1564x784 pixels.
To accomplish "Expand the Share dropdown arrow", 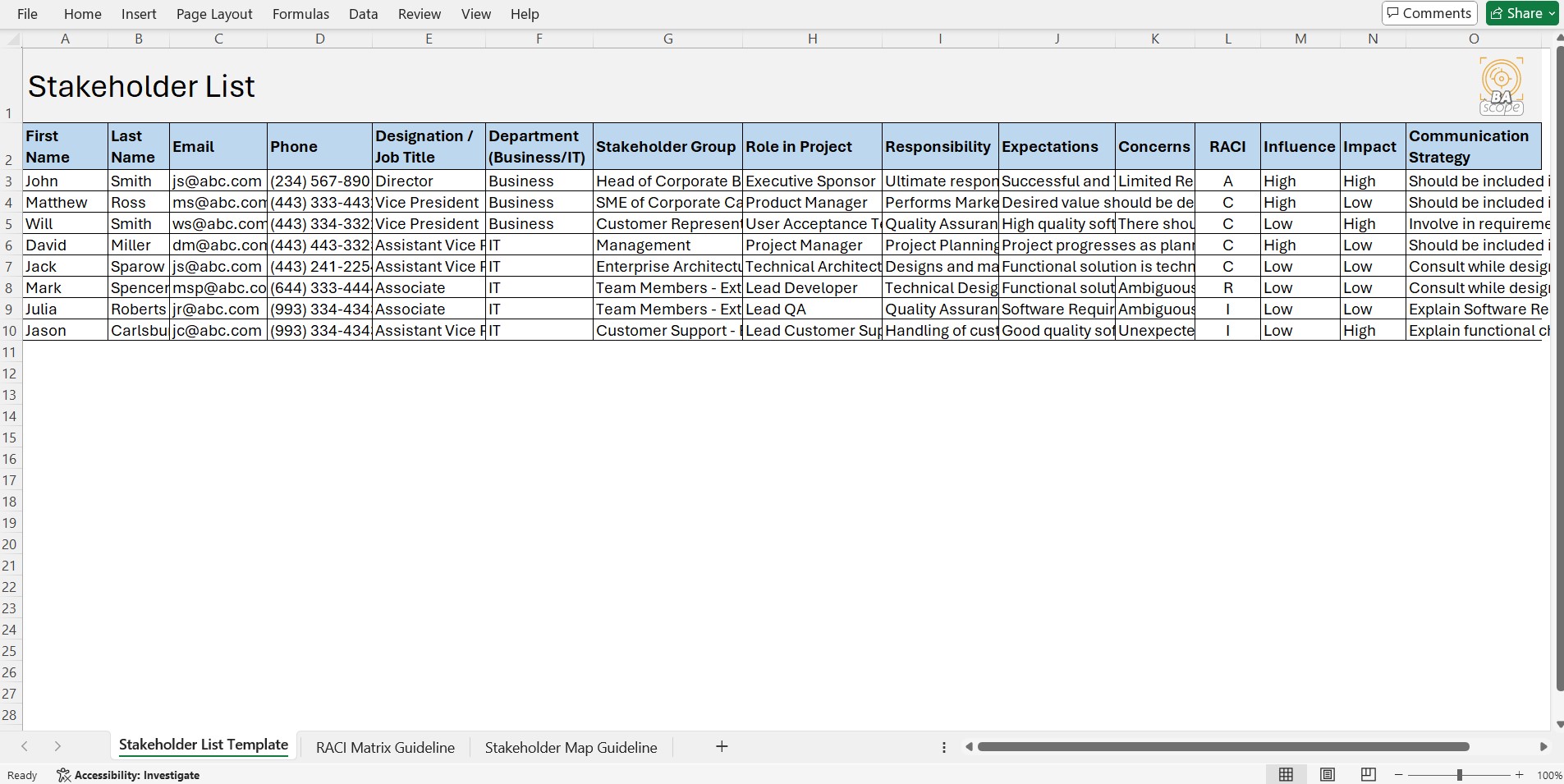I will [x=1552, y=13].
